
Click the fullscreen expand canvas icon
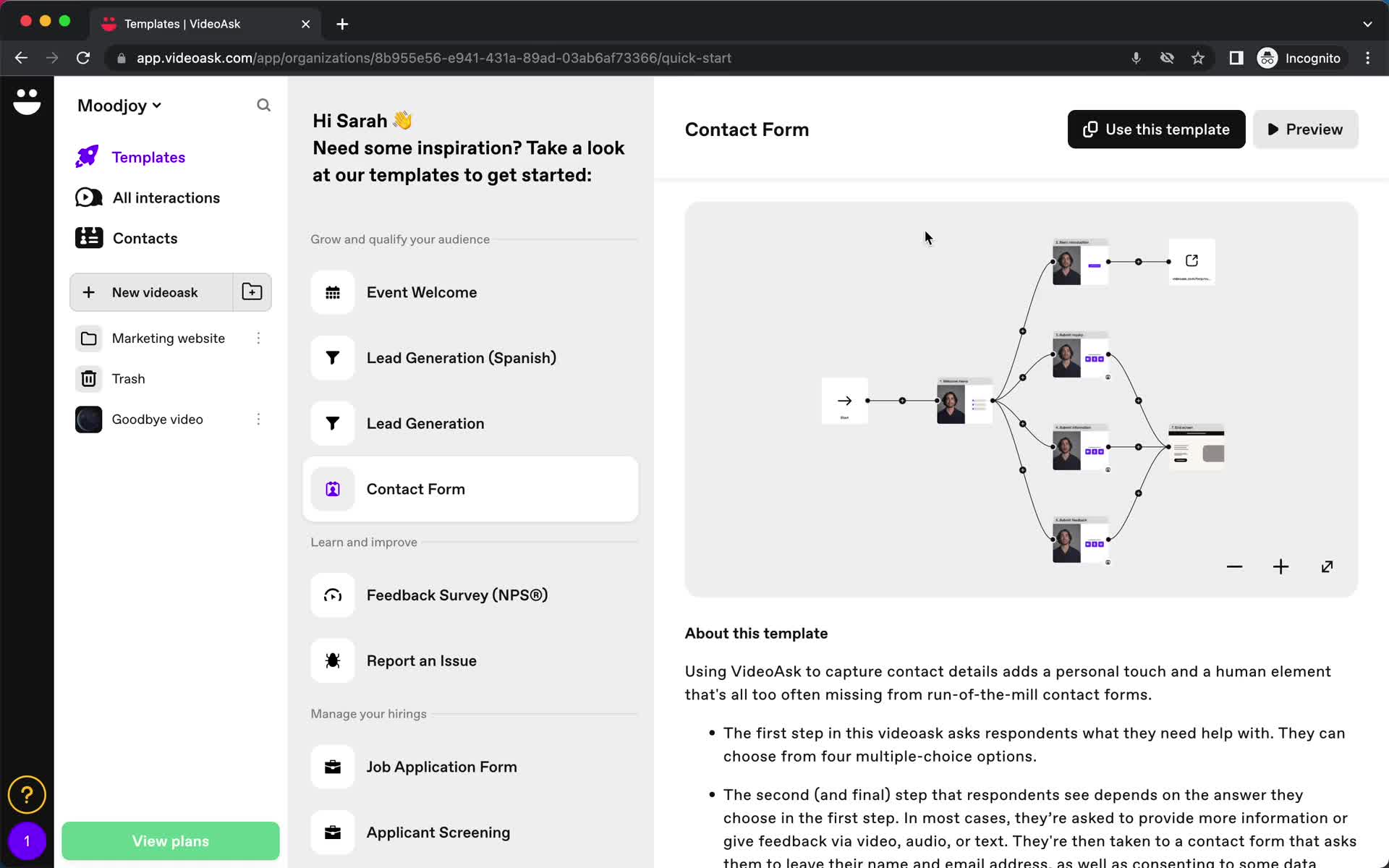[1326, 567]
